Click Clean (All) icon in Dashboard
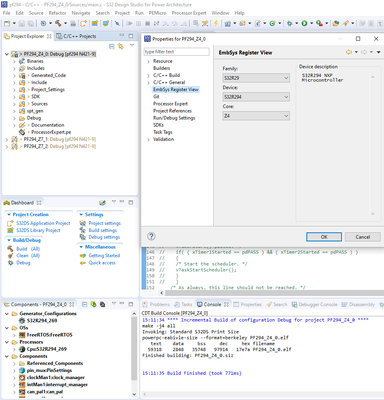The height and width of the screenshot is (400, 384). pos(10,256)
